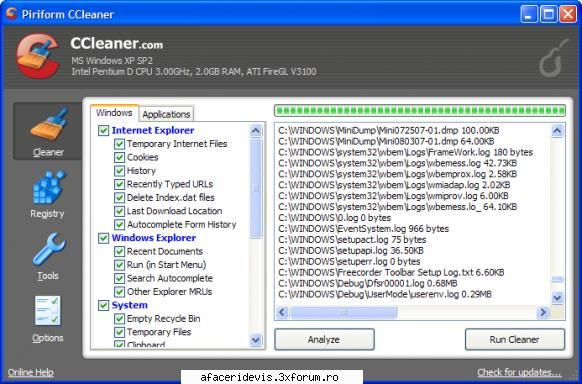Select the userenv.log 0.29MB line
582x384 pixels.
tap(385, 294)
